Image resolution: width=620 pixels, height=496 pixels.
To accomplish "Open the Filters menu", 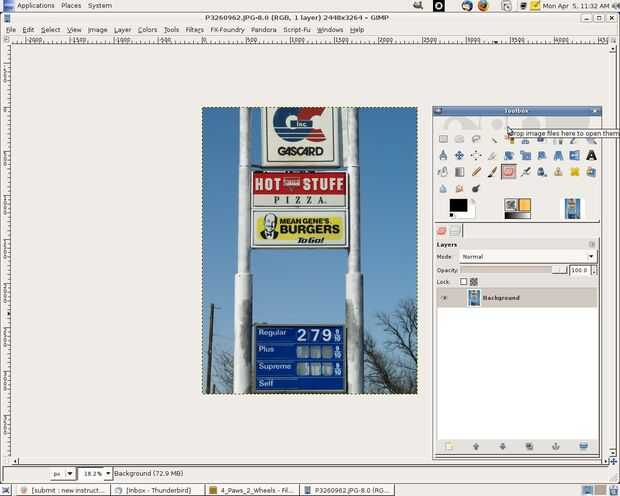I will tap(195, 30).
